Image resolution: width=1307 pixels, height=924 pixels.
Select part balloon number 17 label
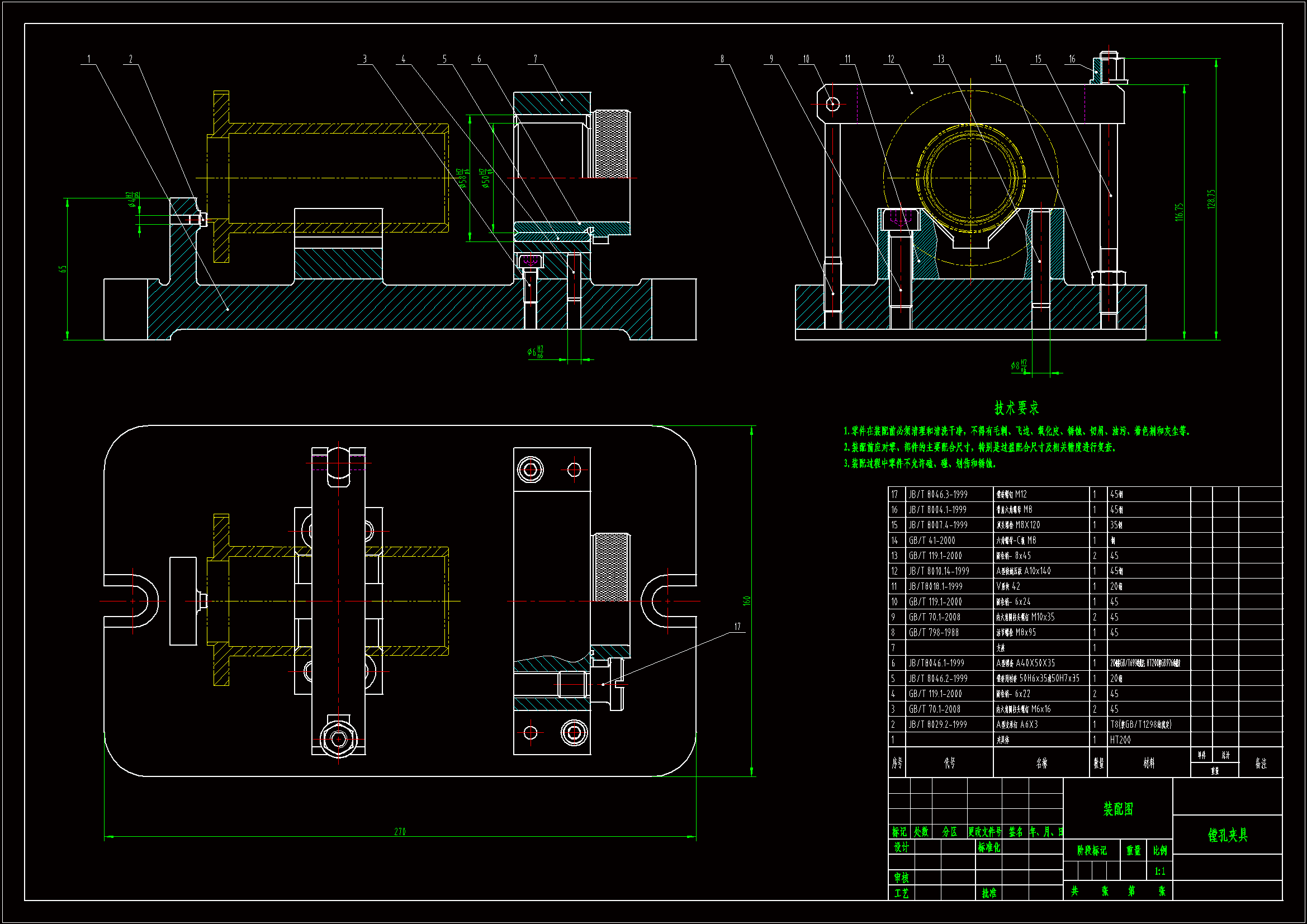737,627
